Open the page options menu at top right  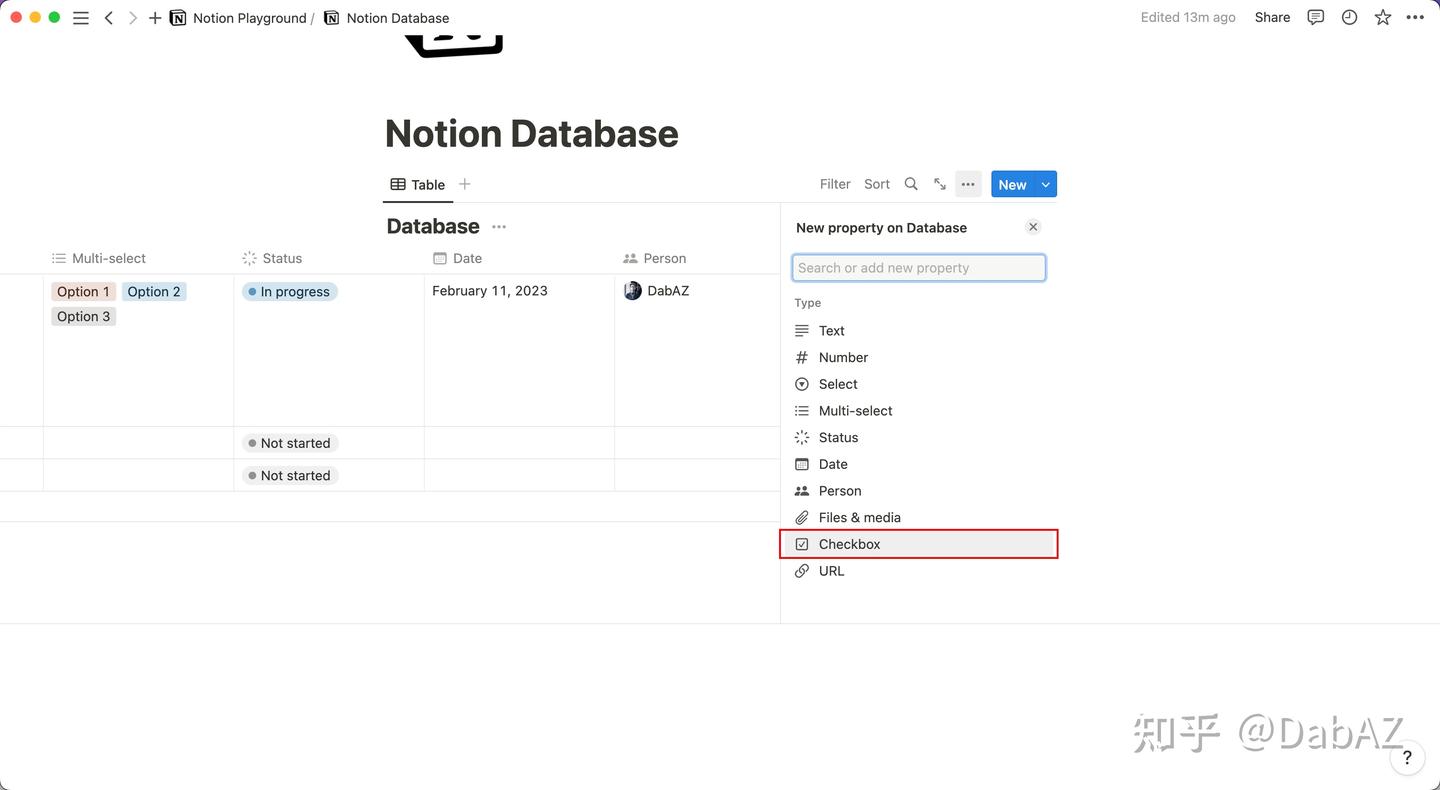click(x=1415, y=17)
